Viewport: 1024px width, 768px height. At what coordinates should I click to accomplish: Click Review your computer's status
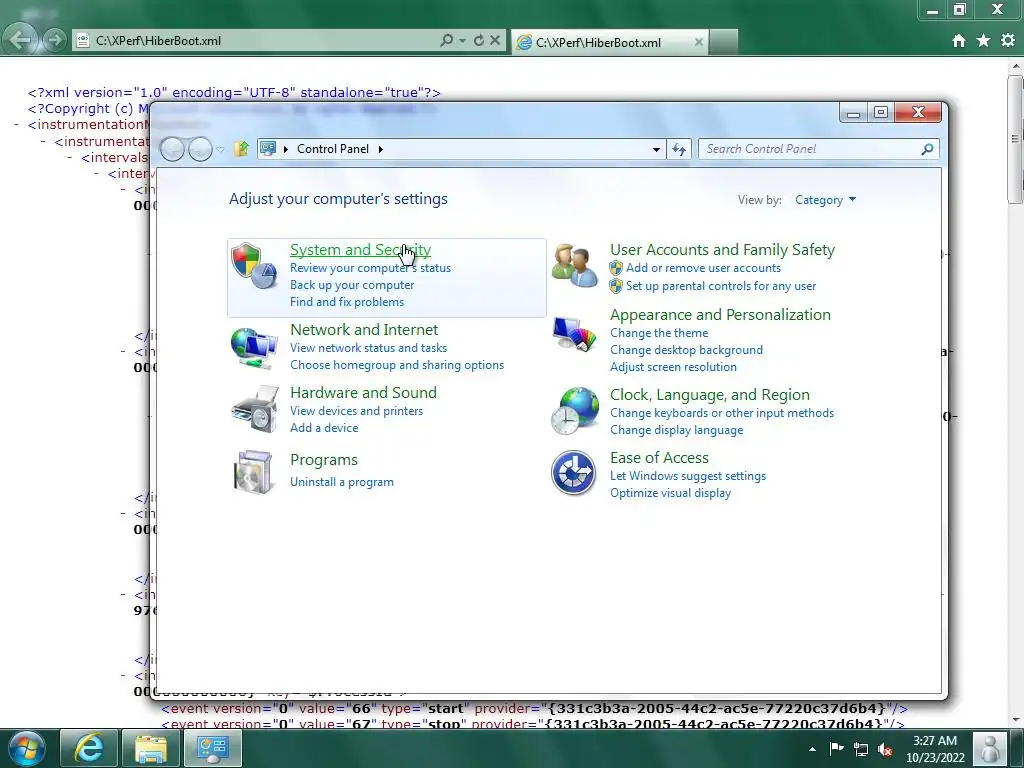[370, 268]
